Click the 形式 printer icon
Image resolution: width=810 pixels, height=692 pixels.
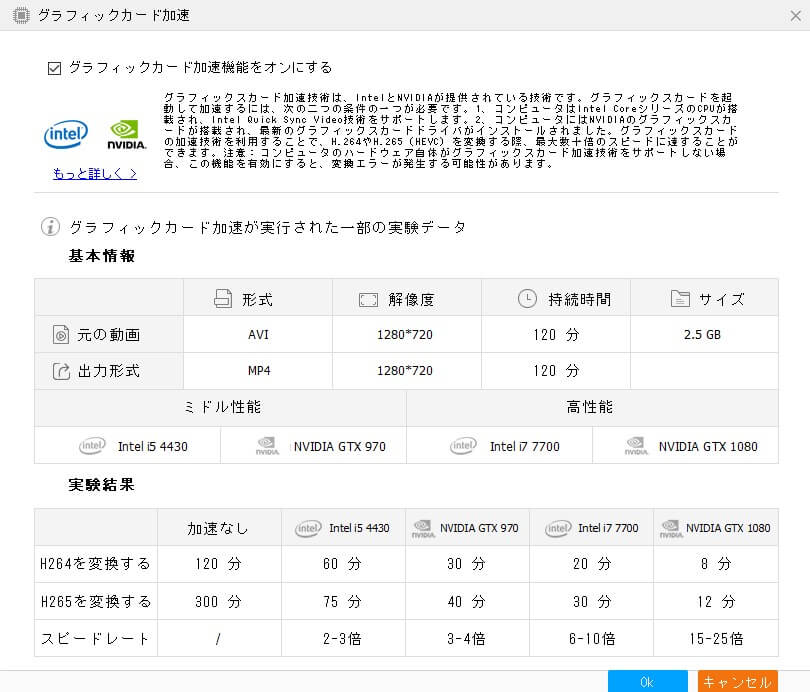tap(223, 298)
